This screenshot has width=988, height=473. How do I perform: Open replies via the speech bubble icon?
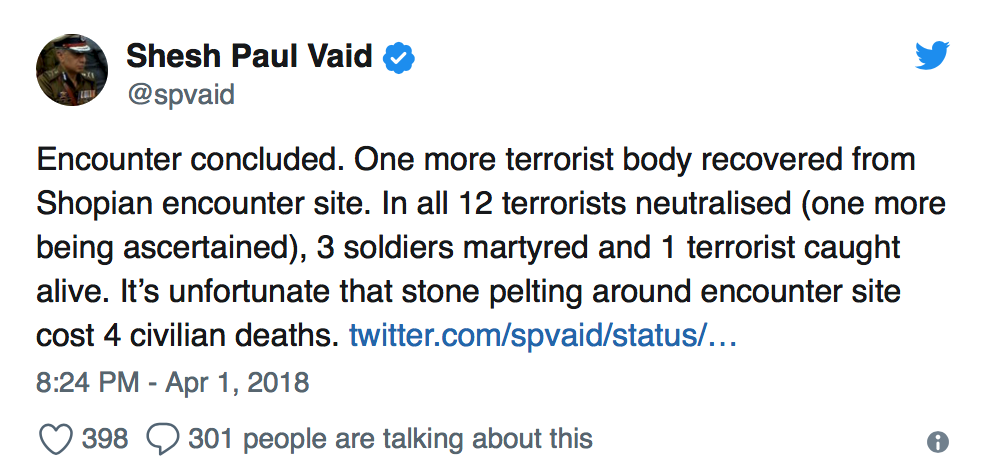pos(162,439)
